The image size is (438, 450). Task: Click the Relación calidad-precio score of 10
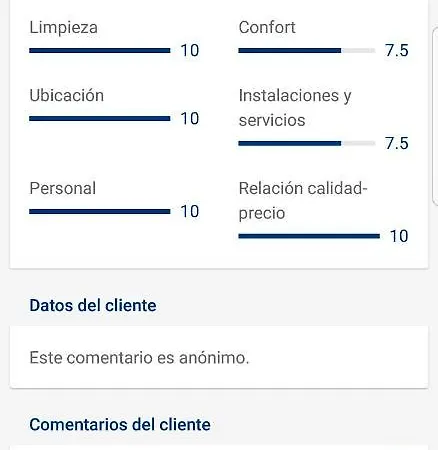399,236
